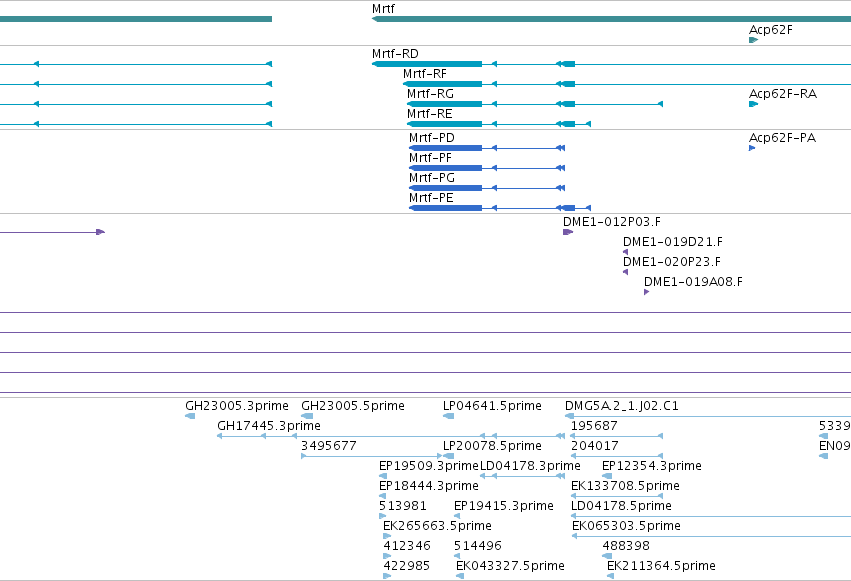Viewport: 851px width, 581px height.
Task: Select the 514496 feature label
Action: point(478,546)
